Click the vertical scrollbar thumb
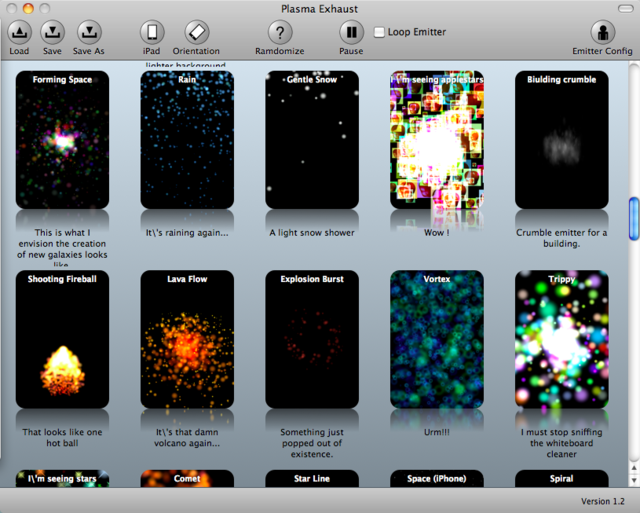The height and width of the screenshot is (513, 640). [634, 219]
